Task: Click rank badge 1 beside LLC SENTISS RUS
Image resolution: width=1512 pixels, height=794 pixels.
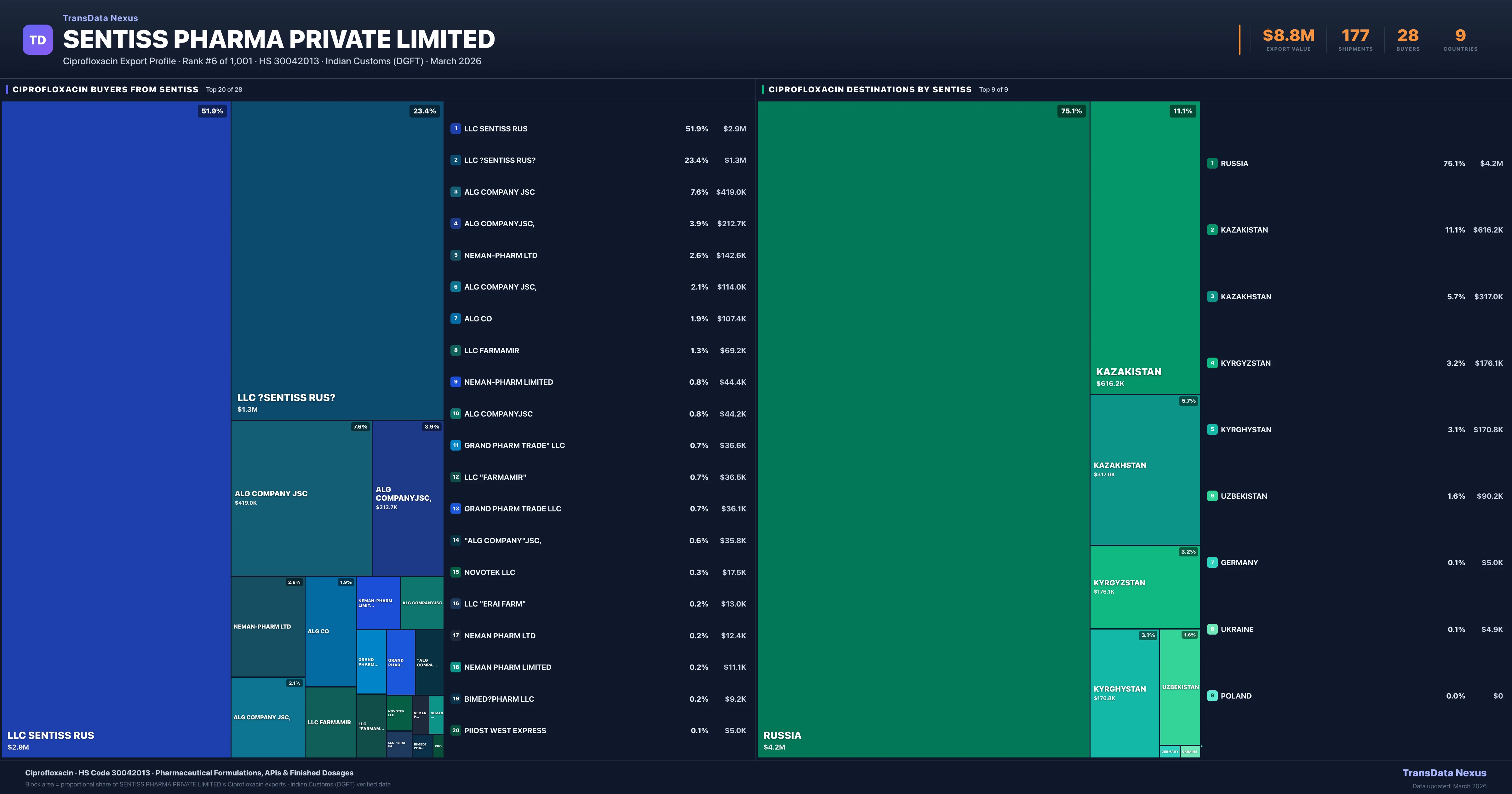Action: 455,129
